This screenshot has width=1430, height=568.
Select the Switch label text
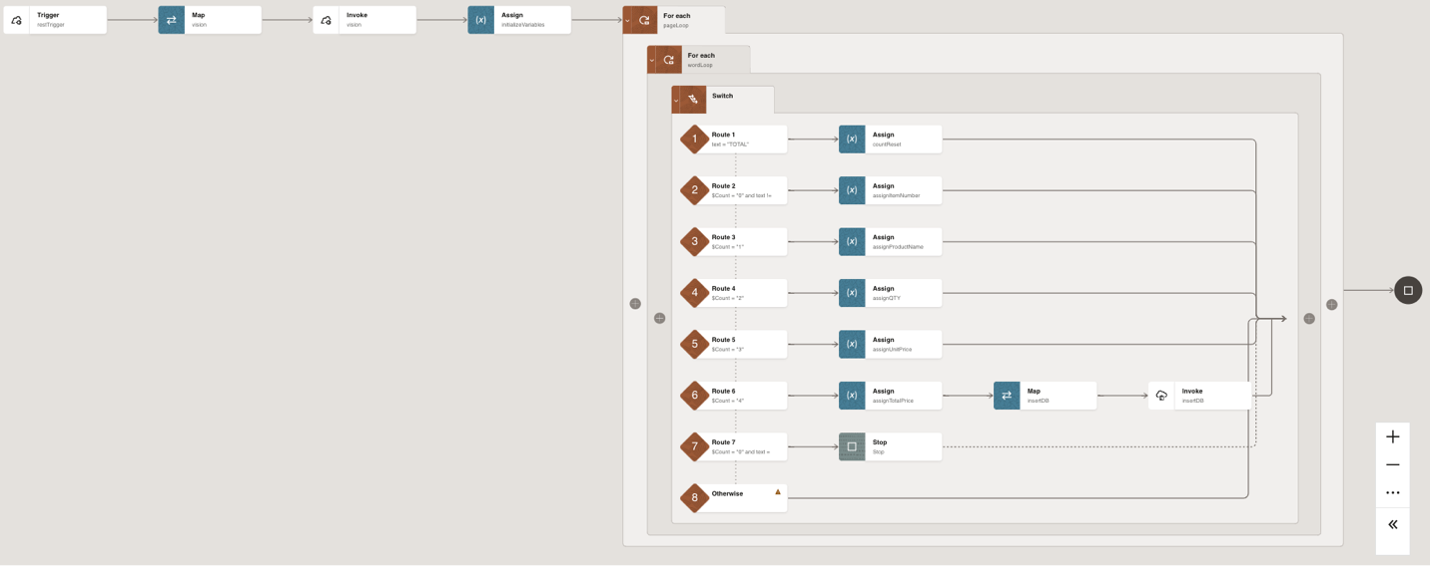coord(722,96)
